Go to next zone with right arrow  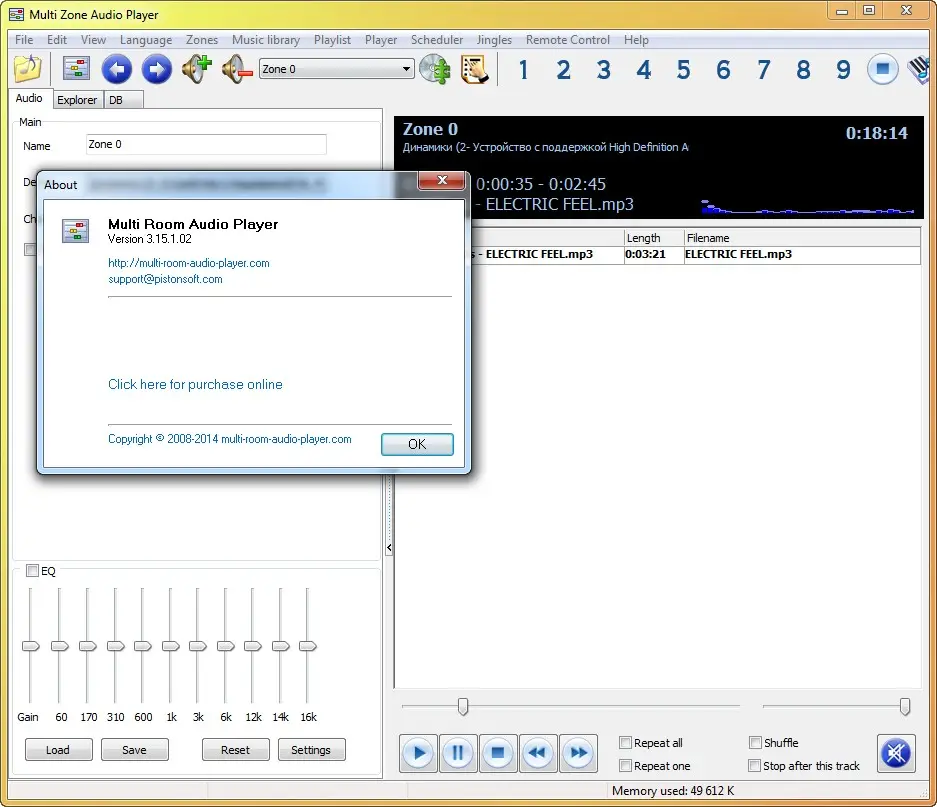(157, 69)
